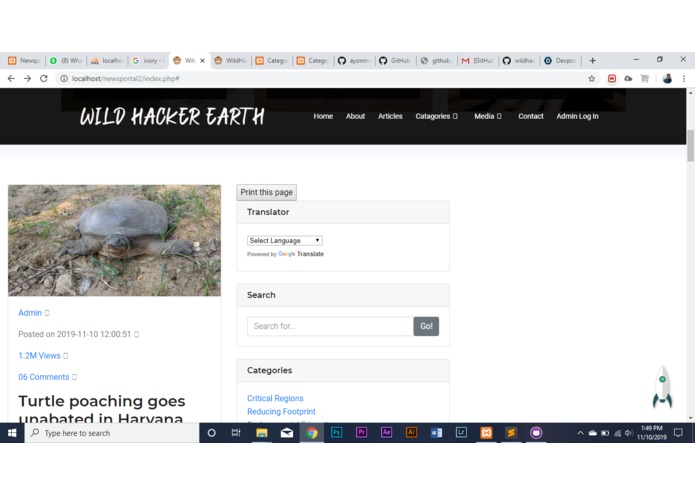This screenshot has width=695, height=494.
Task: Open the 1.2M Views link
Action: pos(39,356)
